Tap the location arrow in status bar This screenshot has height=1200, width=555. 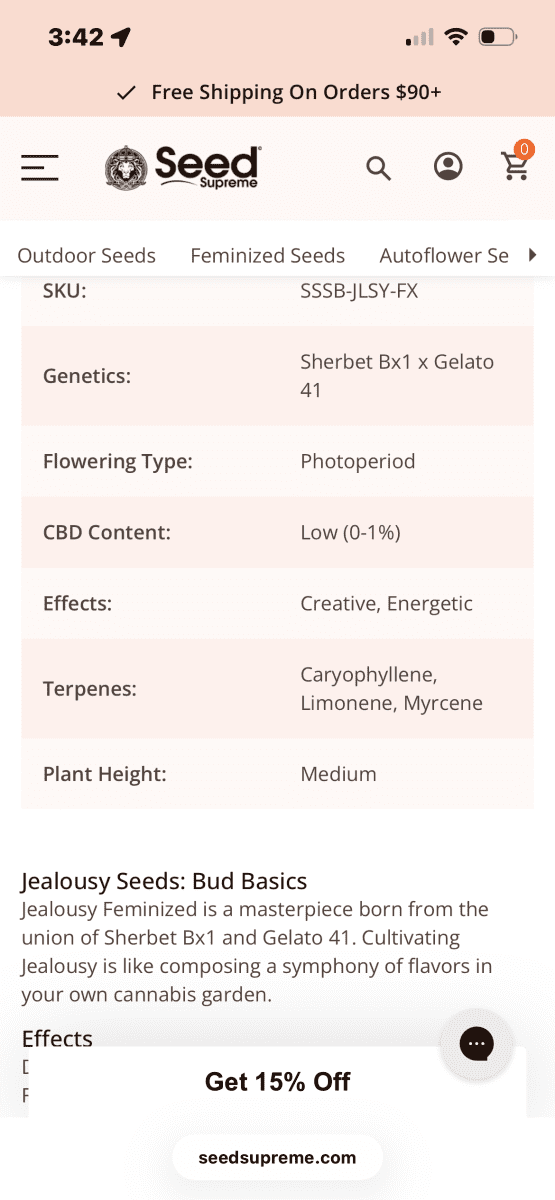pos(121,38)
